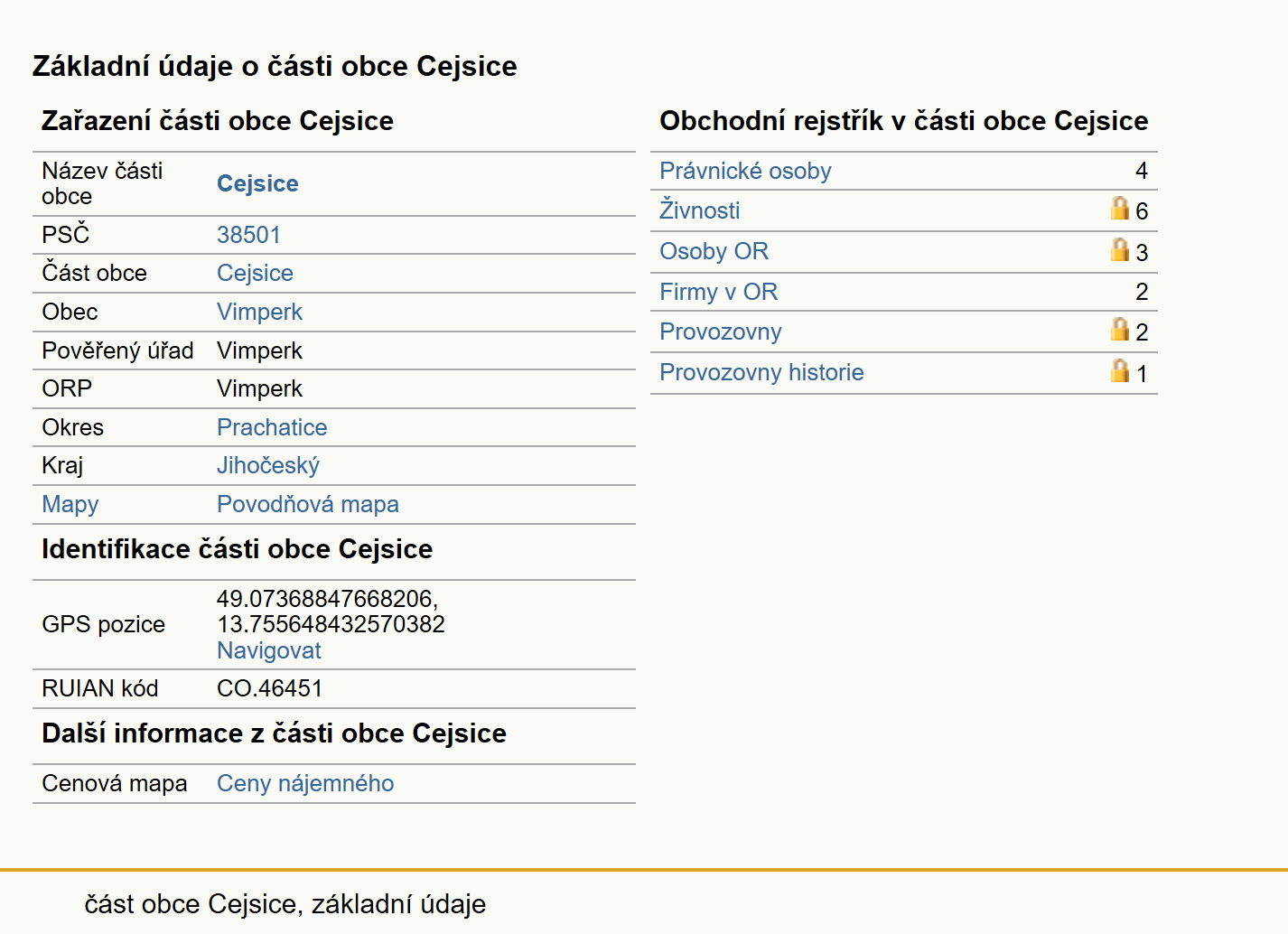
Task: Click the lock icon next to Živnosti
Action: (x=1120, y=209)
